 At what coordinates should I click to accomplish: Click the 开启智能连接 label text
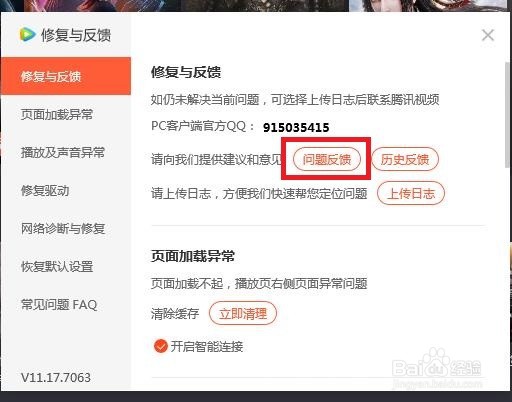[x=207, y=347]
